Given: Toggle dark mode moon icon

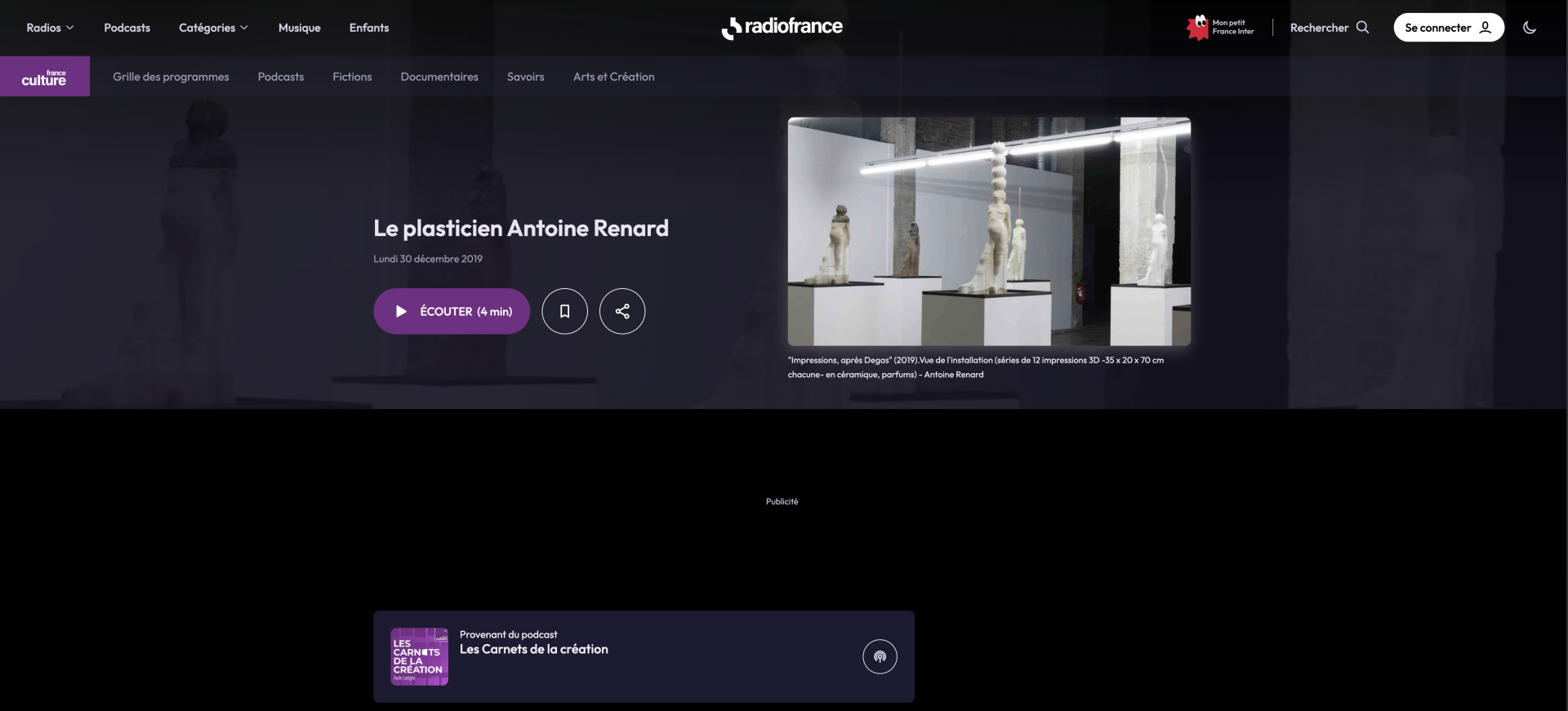Looking at the screenshot, I should (x=1530, y=28).
